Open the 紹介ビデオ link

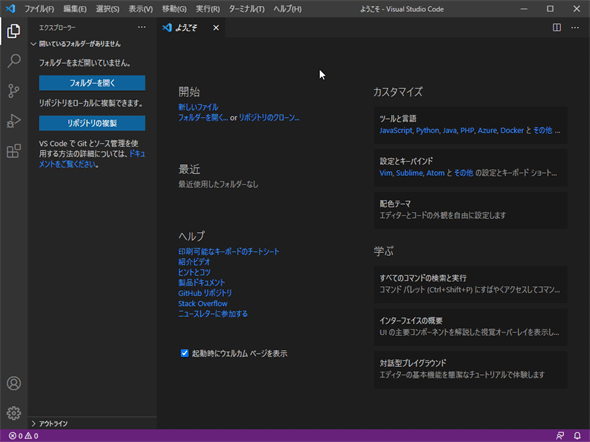click(194, 262)
